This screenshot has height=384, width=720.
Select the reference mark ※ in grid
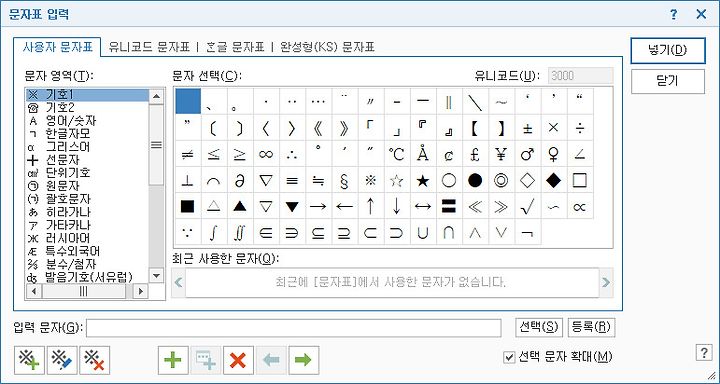coord(370,181)
